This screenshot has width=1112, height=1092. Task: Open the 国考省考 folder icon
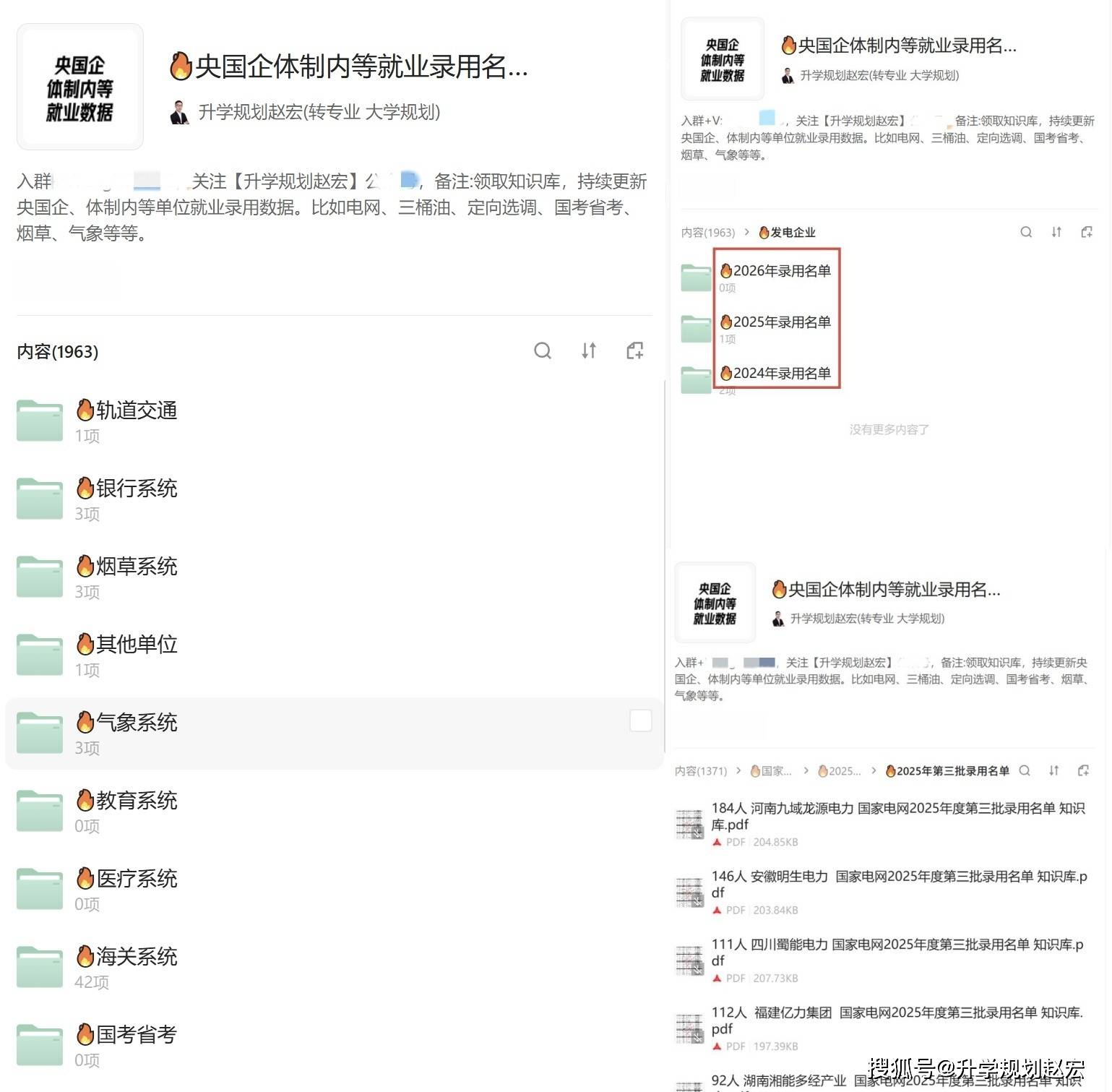[x=40, y=1044]
